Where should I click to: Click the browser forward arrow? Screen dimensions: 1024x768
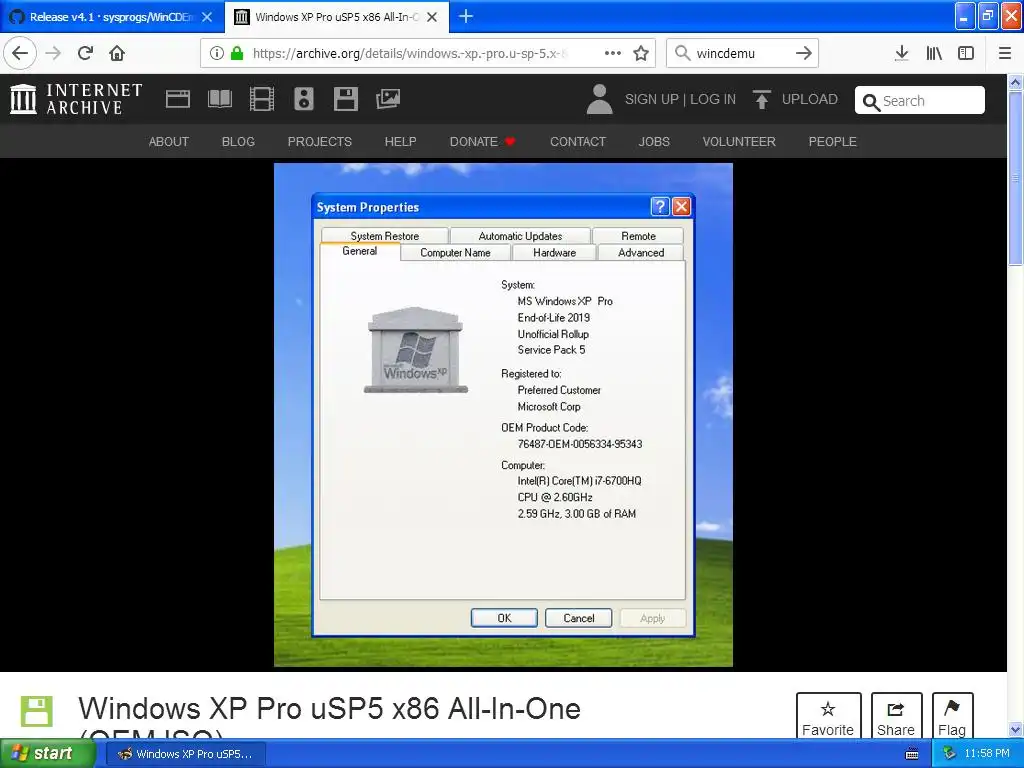(53, 53)
